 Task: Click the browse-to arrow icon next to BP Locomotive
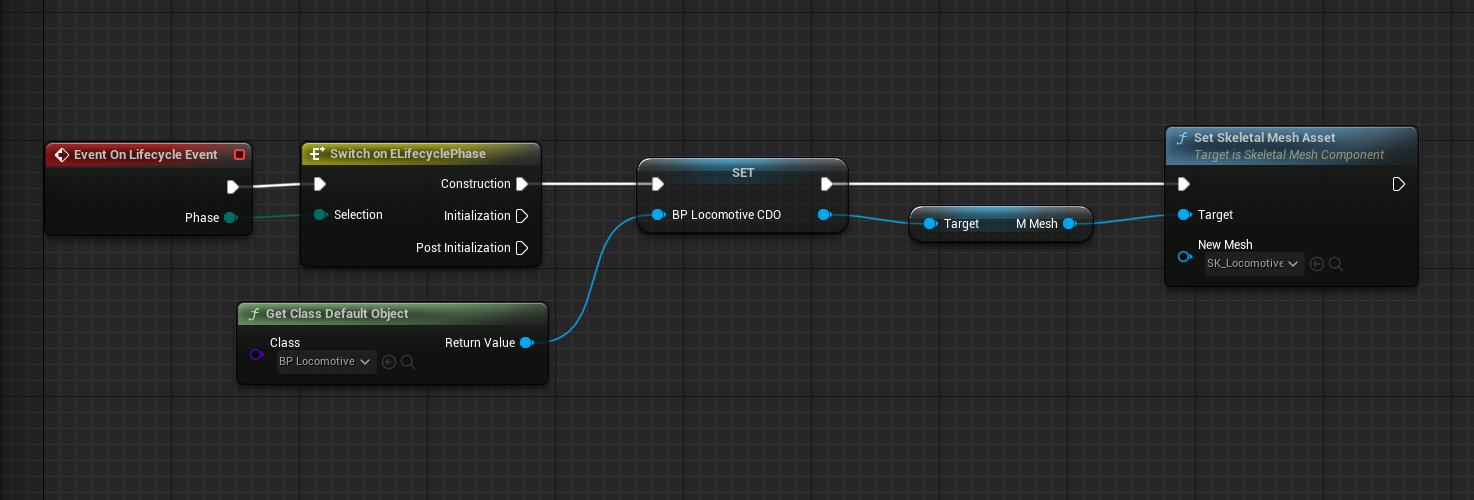coord(389,362)
